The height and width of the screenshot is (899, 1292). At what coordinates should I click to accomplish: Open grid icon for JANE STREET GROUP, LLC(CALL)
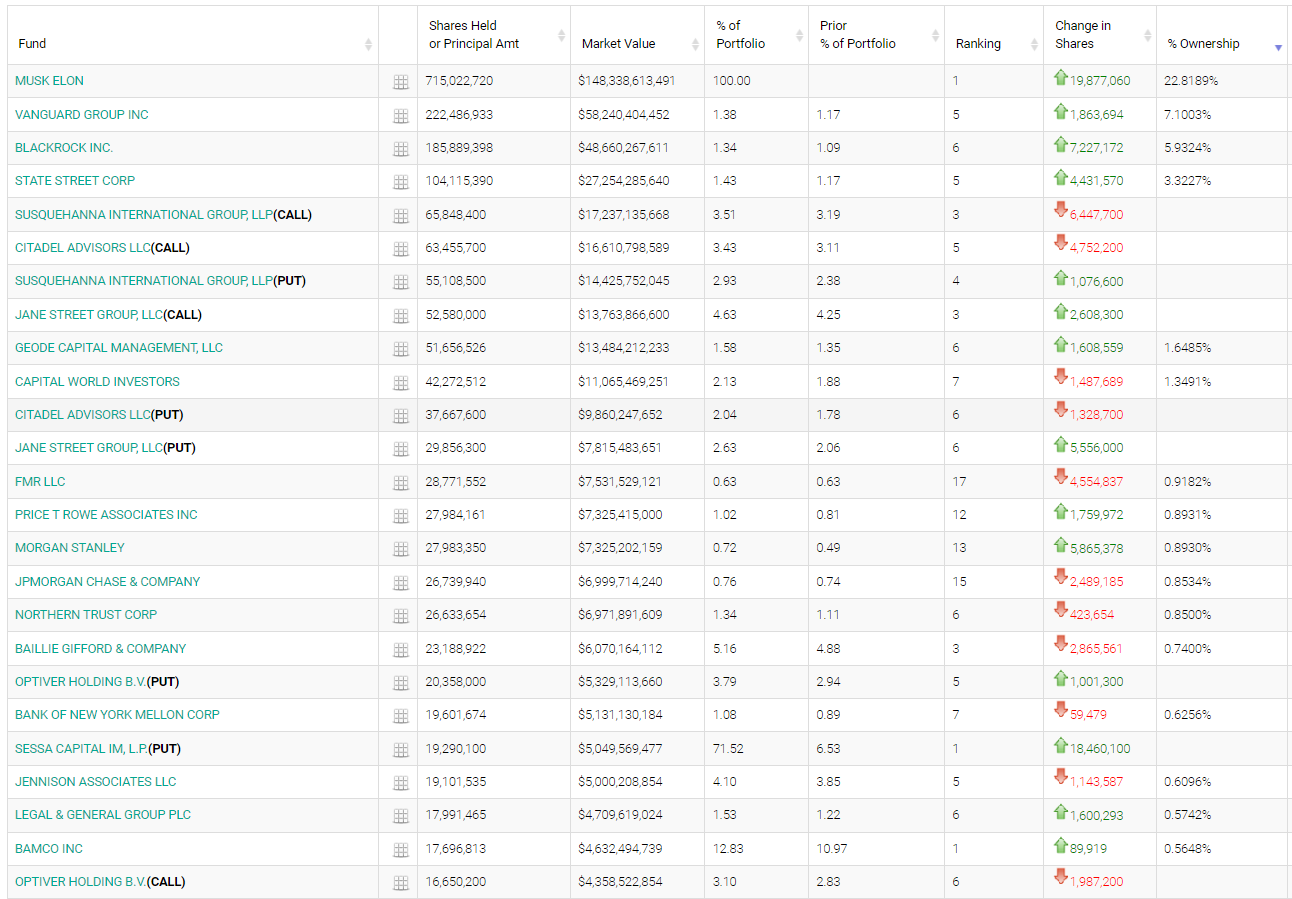(x=401, y=316)
